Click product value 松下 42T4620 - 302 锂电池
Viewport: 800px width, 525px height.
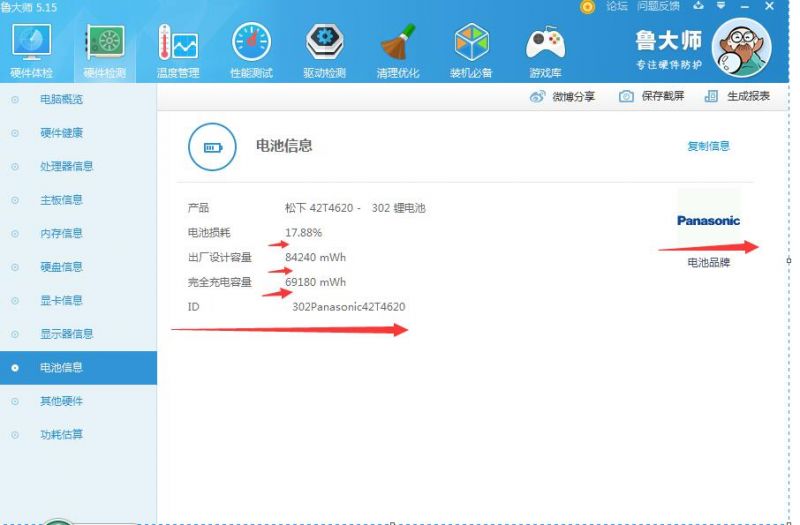[355, 208]
